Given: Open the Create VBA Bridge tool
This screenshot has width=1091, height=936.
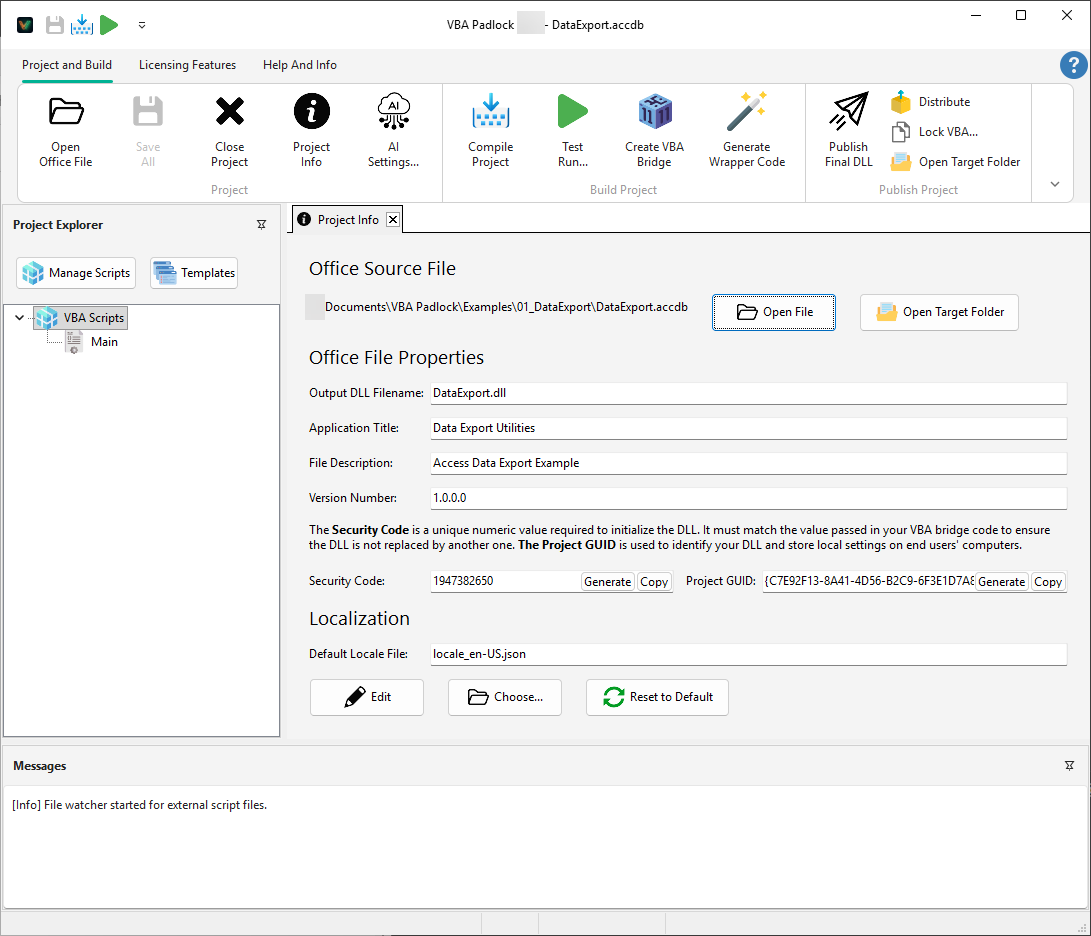Looking at the screenshot, I should [x=654, y=128].
